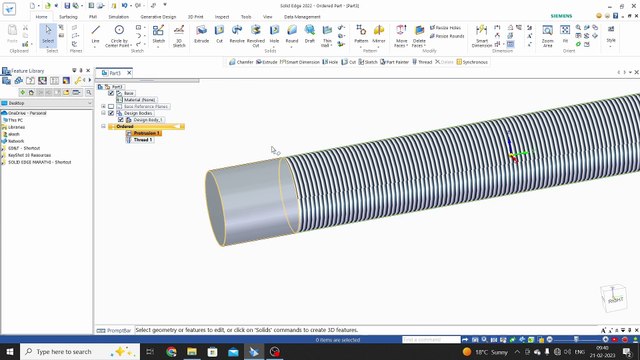The image size is (640, 360).
Task: Open Chrome from the taskbar
Action: coord(171,351)
